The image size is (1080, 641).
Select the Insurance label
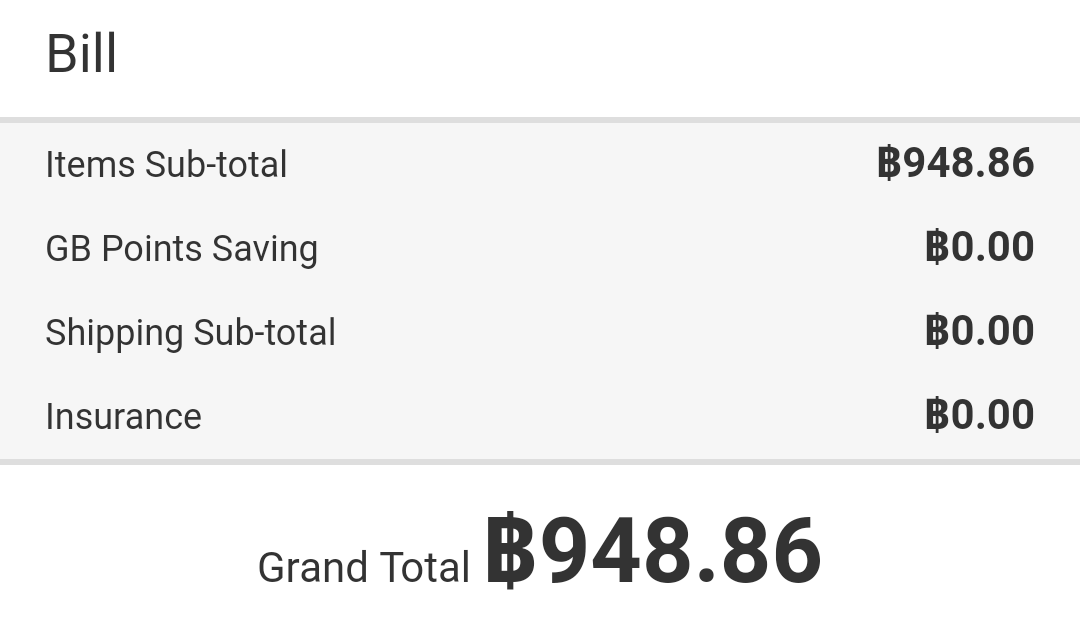click(124, 417)
